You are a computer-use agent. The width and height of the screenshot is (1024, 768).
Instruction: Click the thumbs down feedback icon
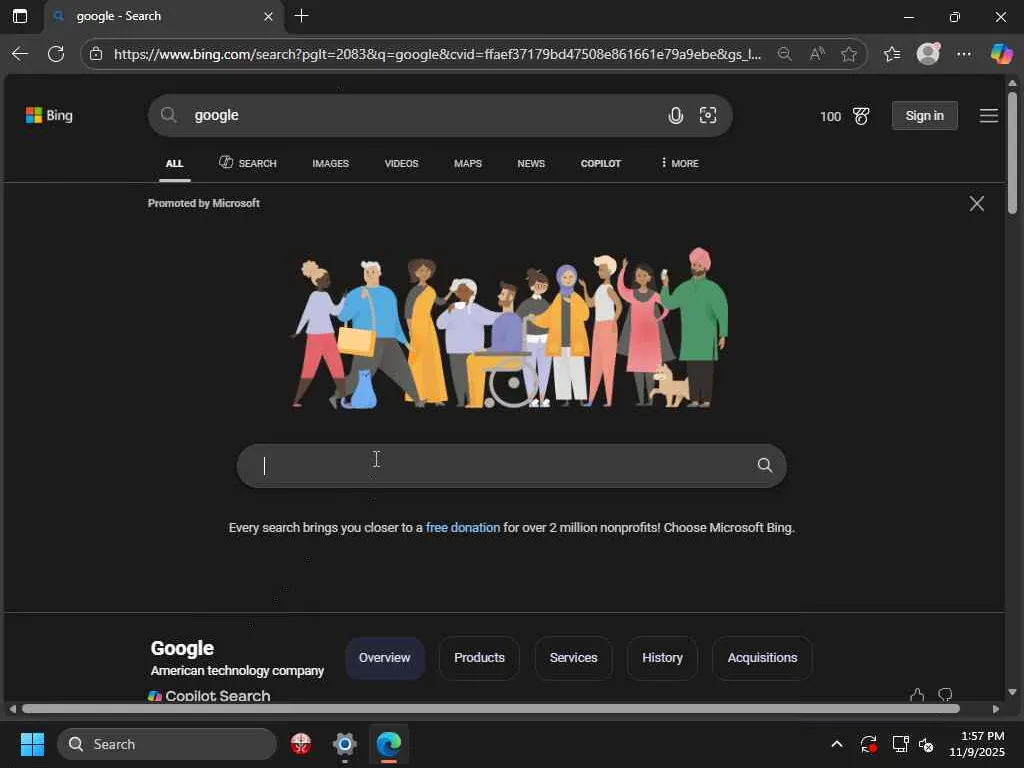(x=945, y=695)
